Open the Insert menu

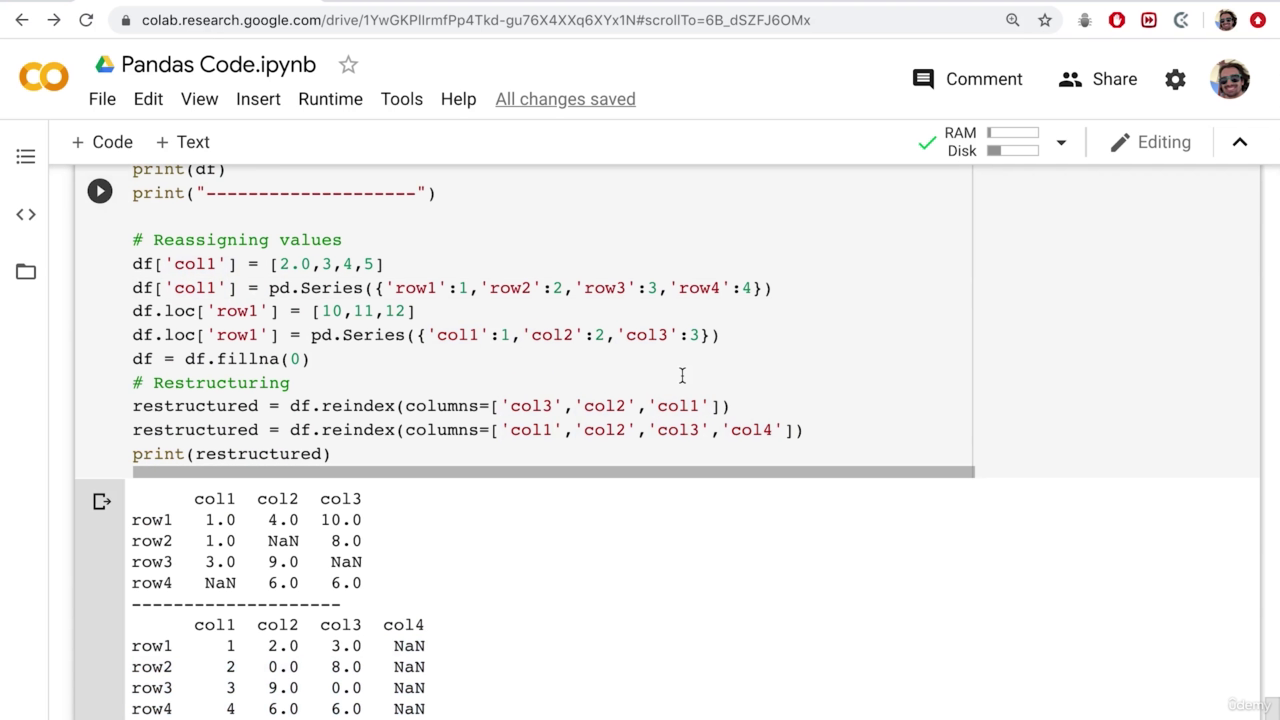[258, 99]
